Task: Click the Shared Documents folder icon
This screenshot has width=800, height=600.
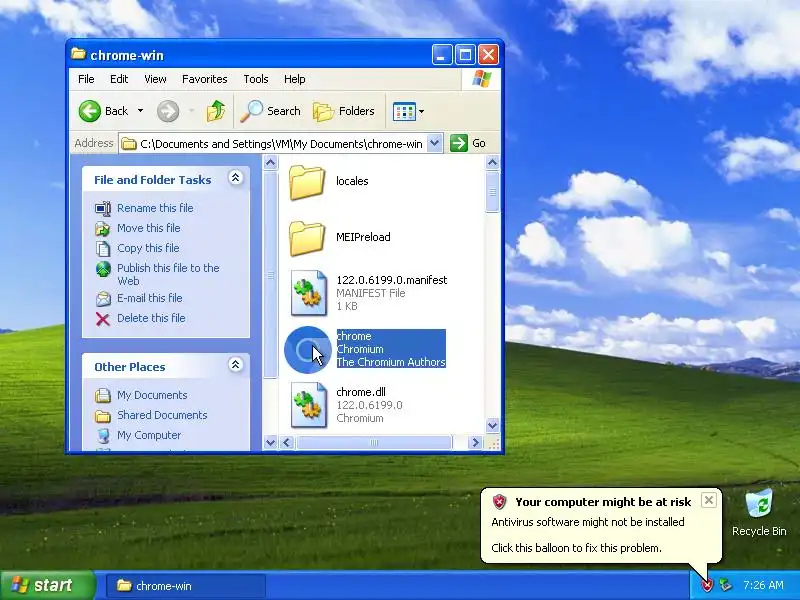Action: point(103,416)
